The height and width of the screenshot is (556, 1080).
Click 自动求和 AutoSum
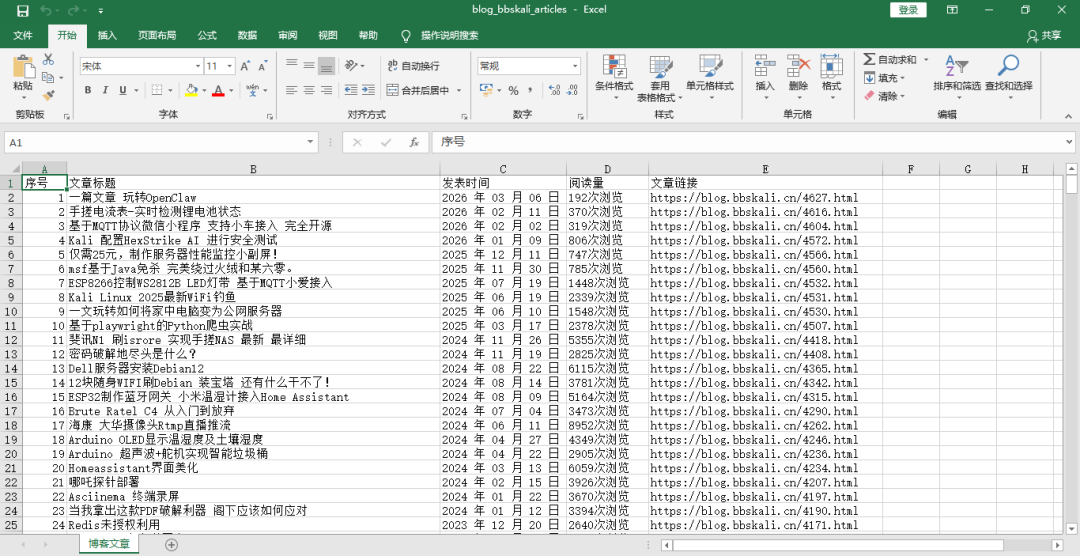(890, 60)
